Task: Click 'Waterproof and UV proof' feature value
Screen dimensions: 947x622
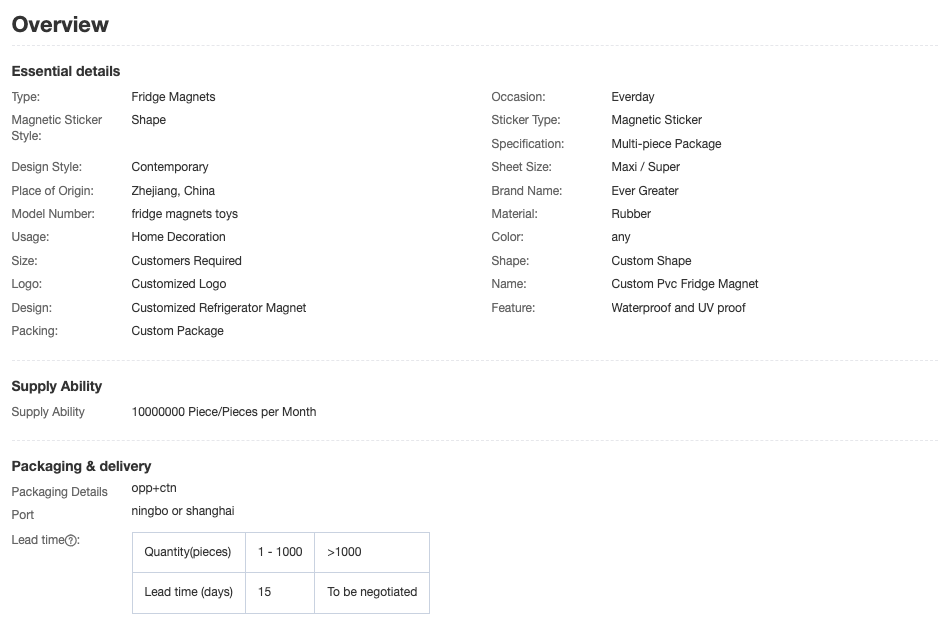Action: pos(678,308)
